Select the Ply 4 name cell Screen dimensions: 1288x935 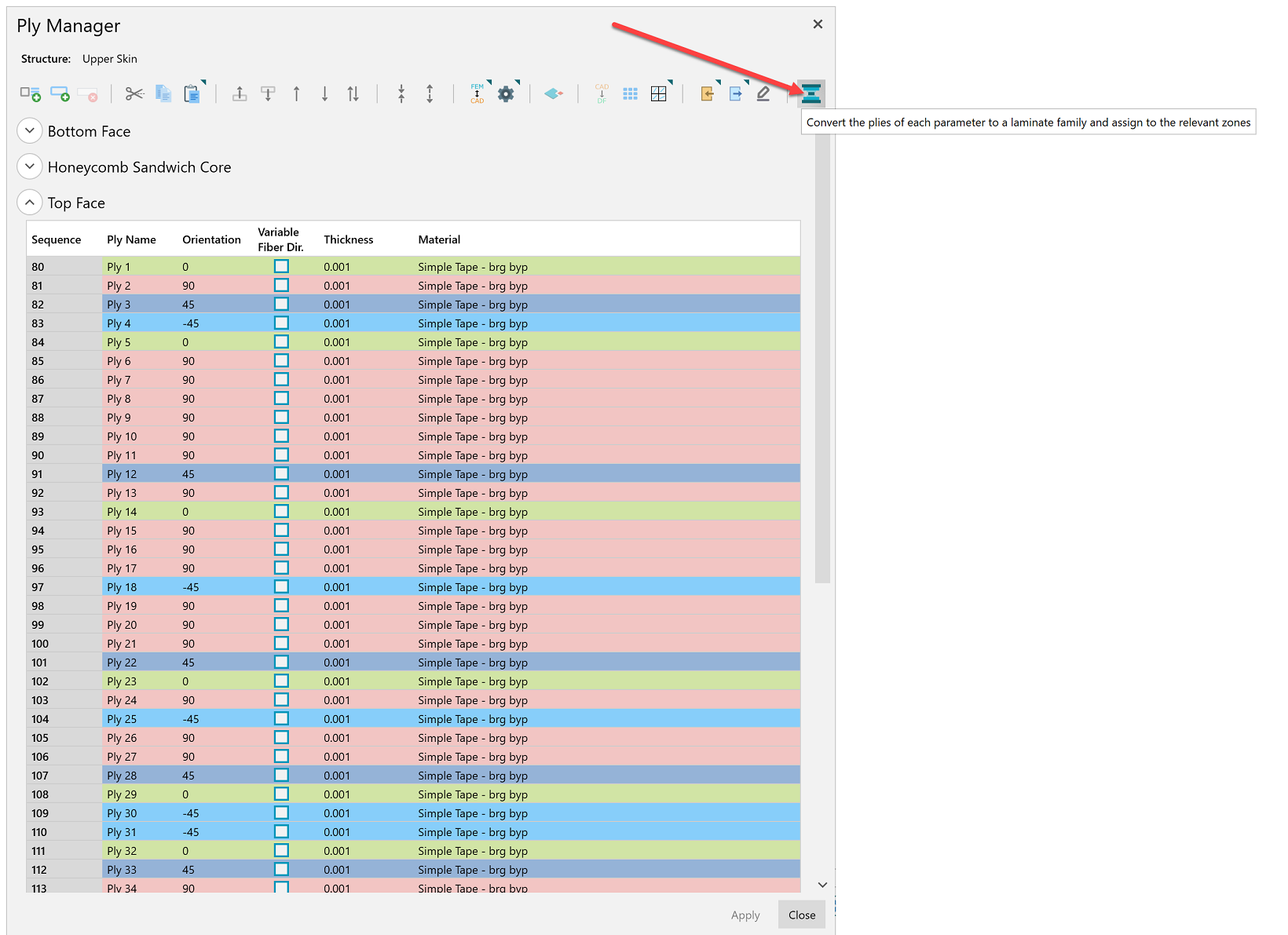tap(140, 323)
